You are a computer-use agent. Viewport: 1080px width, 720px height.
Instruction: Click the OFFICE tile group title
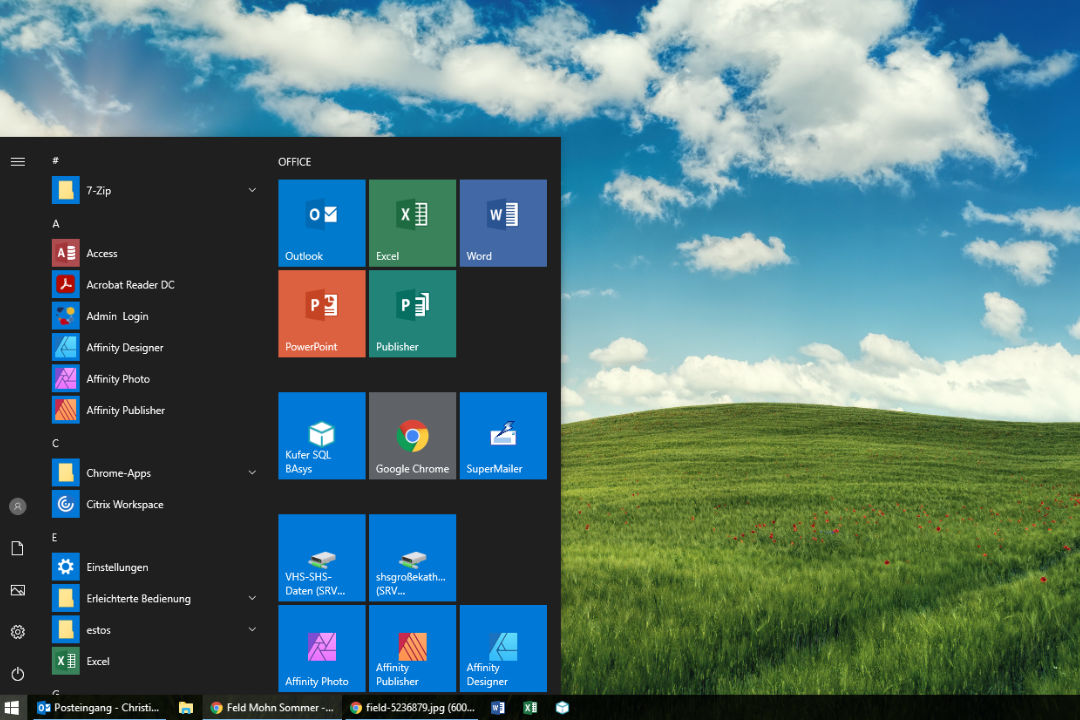pos(295,162)
